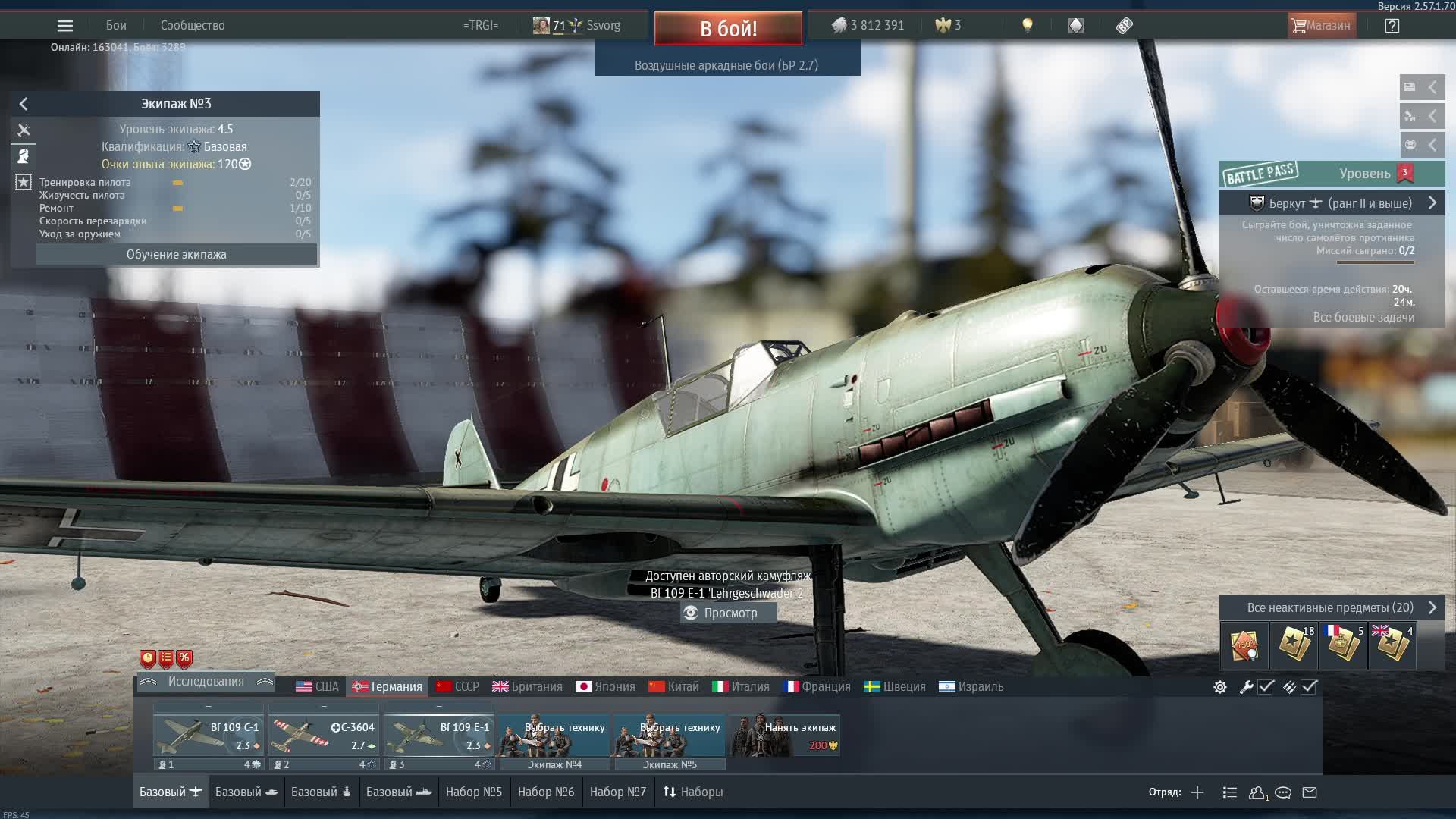Open the squad list icon
1456x819 pixels.
1230,793
